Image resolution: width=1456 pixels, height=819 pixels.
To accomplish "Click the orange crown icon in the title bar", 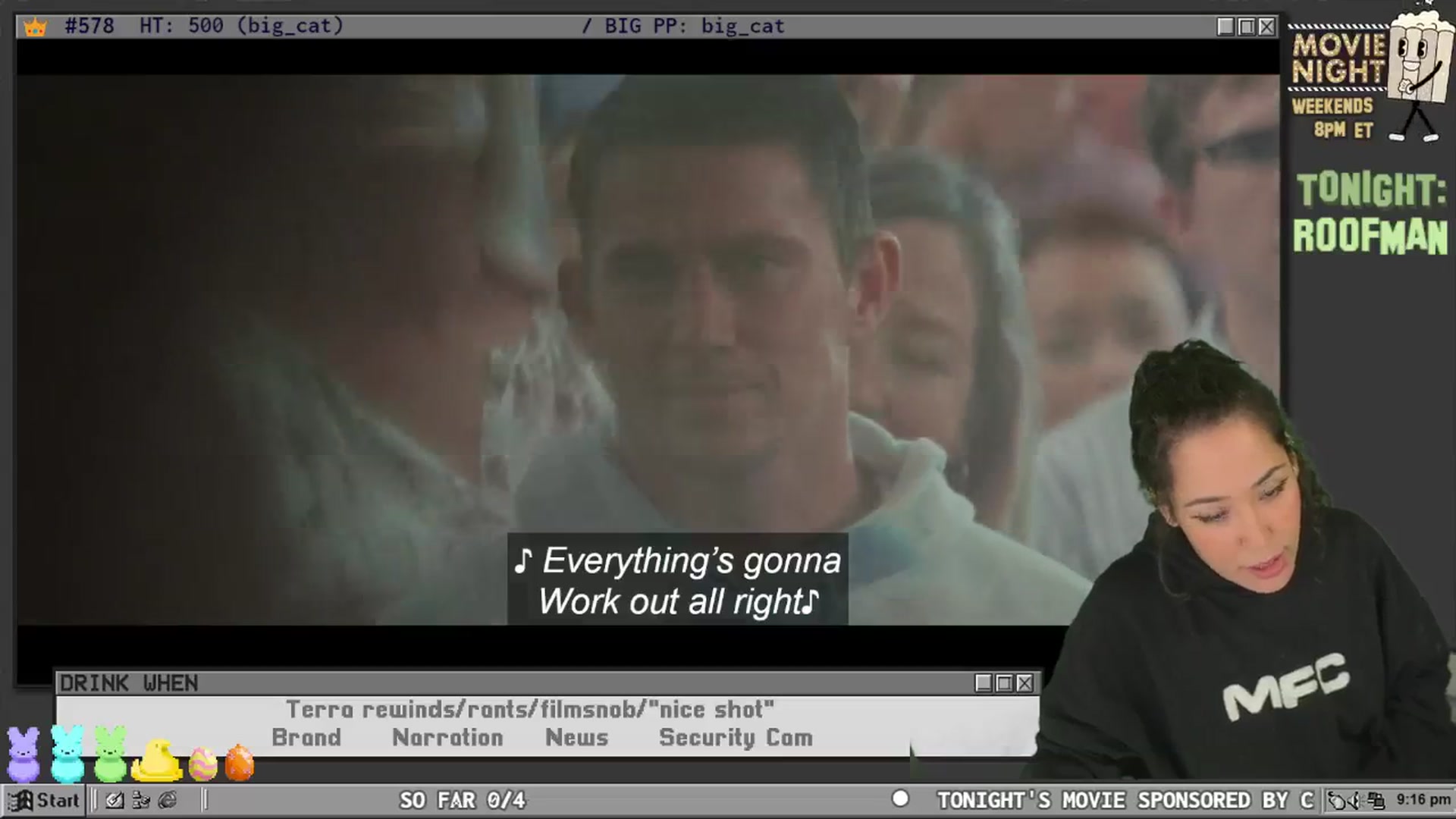I will click(35, 27).
